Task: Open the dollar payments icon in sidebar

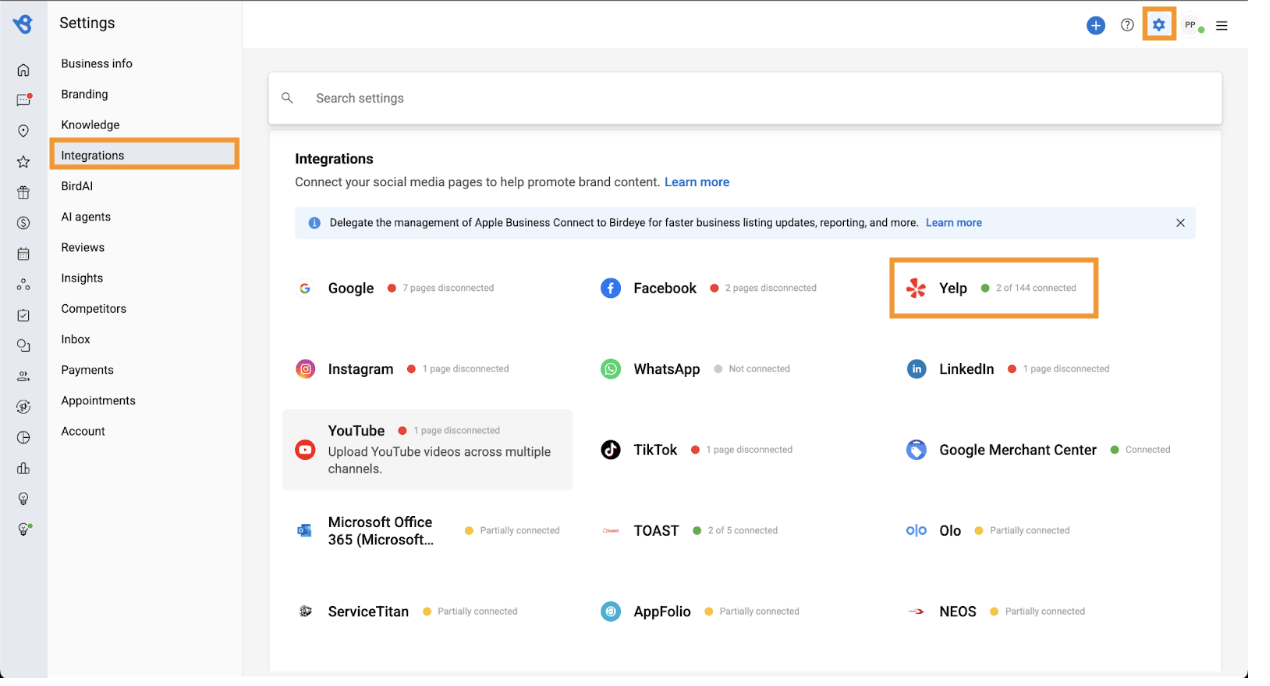Action: pyautogui.click(x=23, y=223)
